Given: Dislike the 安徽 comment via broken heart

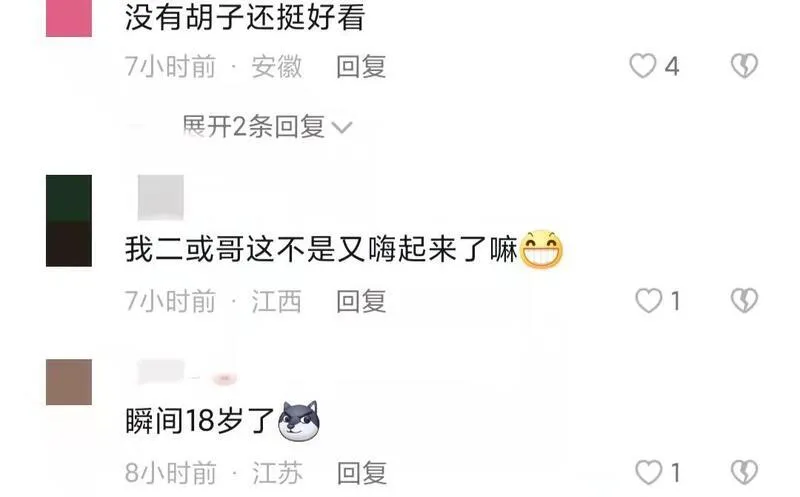Looking at the screenshot, I should 744,66.
